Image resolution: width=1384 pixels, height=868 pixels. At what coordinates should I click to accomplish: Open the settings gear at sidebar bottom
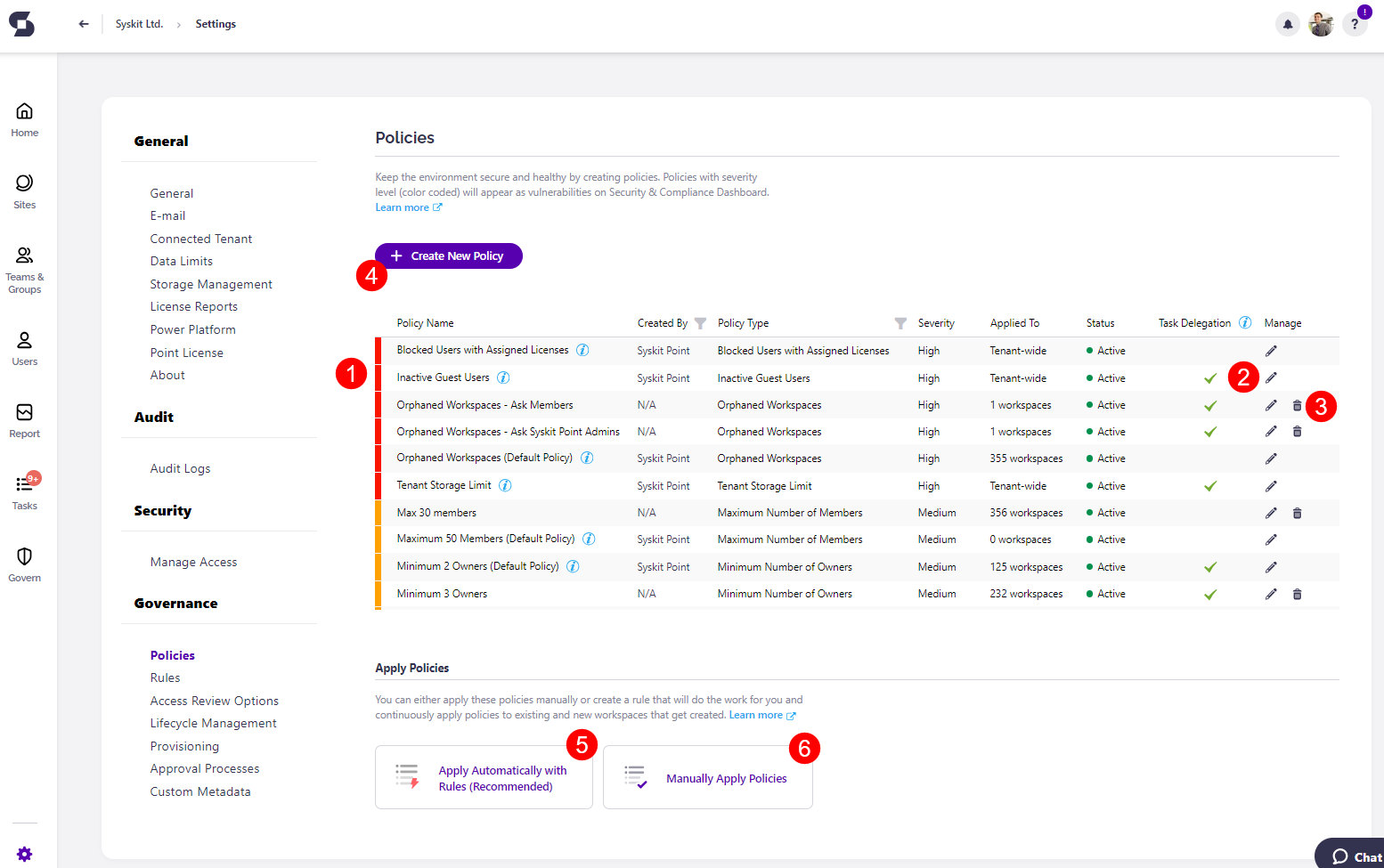pos(24,853)
